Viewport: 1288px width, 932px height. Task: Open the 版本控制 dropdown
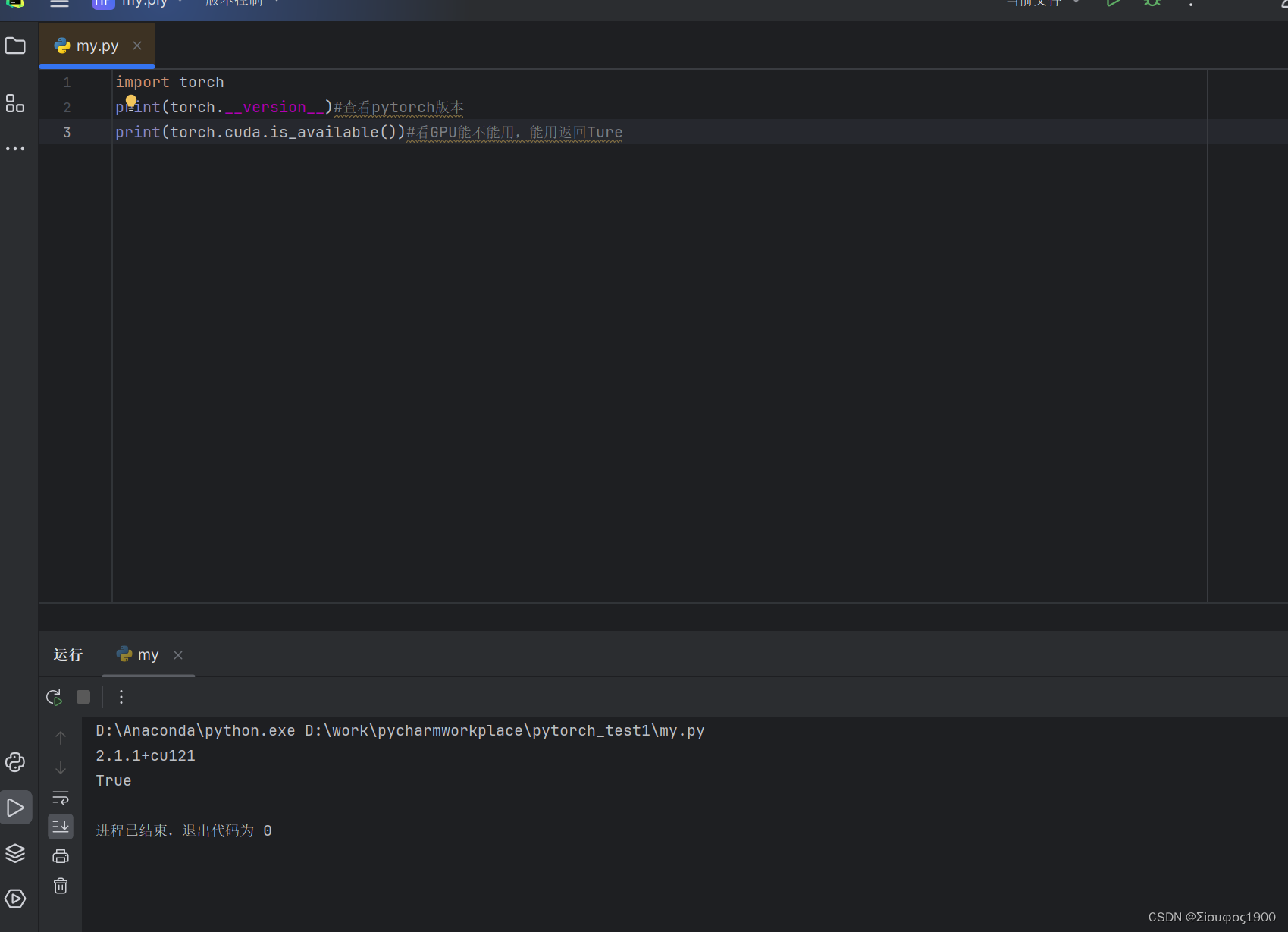point(241,4)
